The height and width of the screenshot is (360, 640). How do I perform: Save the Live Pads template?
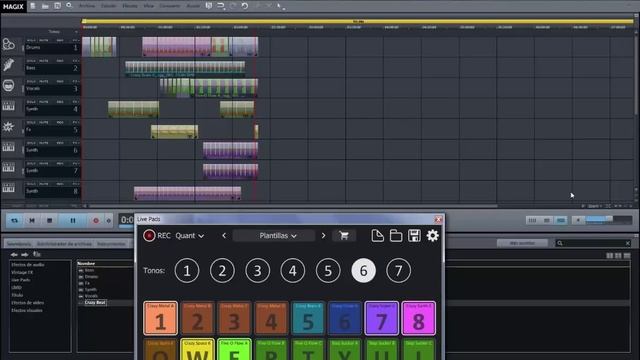coord(414,236)
